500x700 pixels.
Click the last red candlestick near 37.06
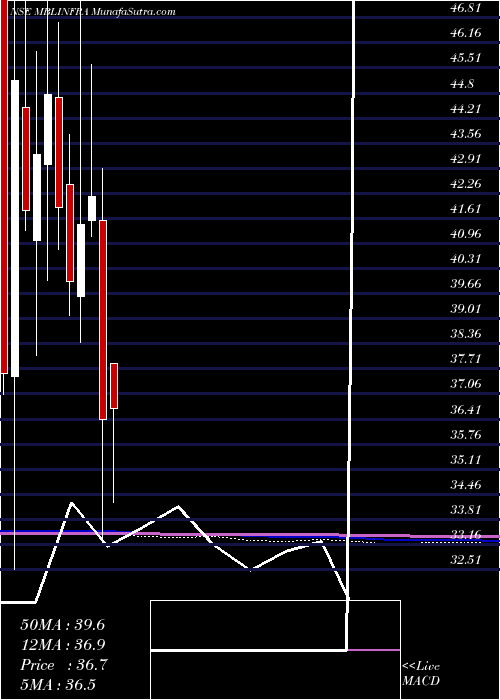click(114, 386)
